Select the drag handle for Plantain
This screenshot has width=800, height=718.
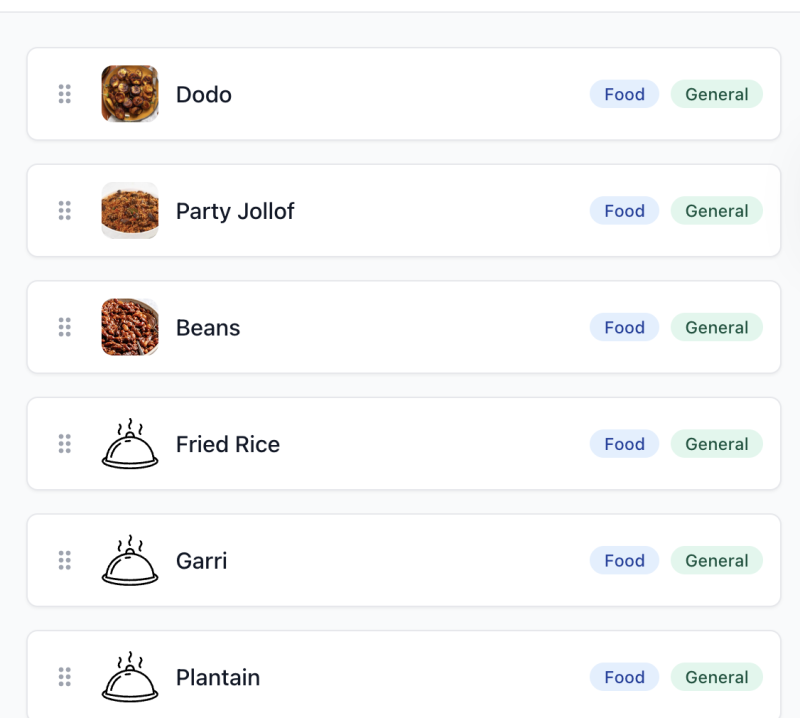pos(65,677)
